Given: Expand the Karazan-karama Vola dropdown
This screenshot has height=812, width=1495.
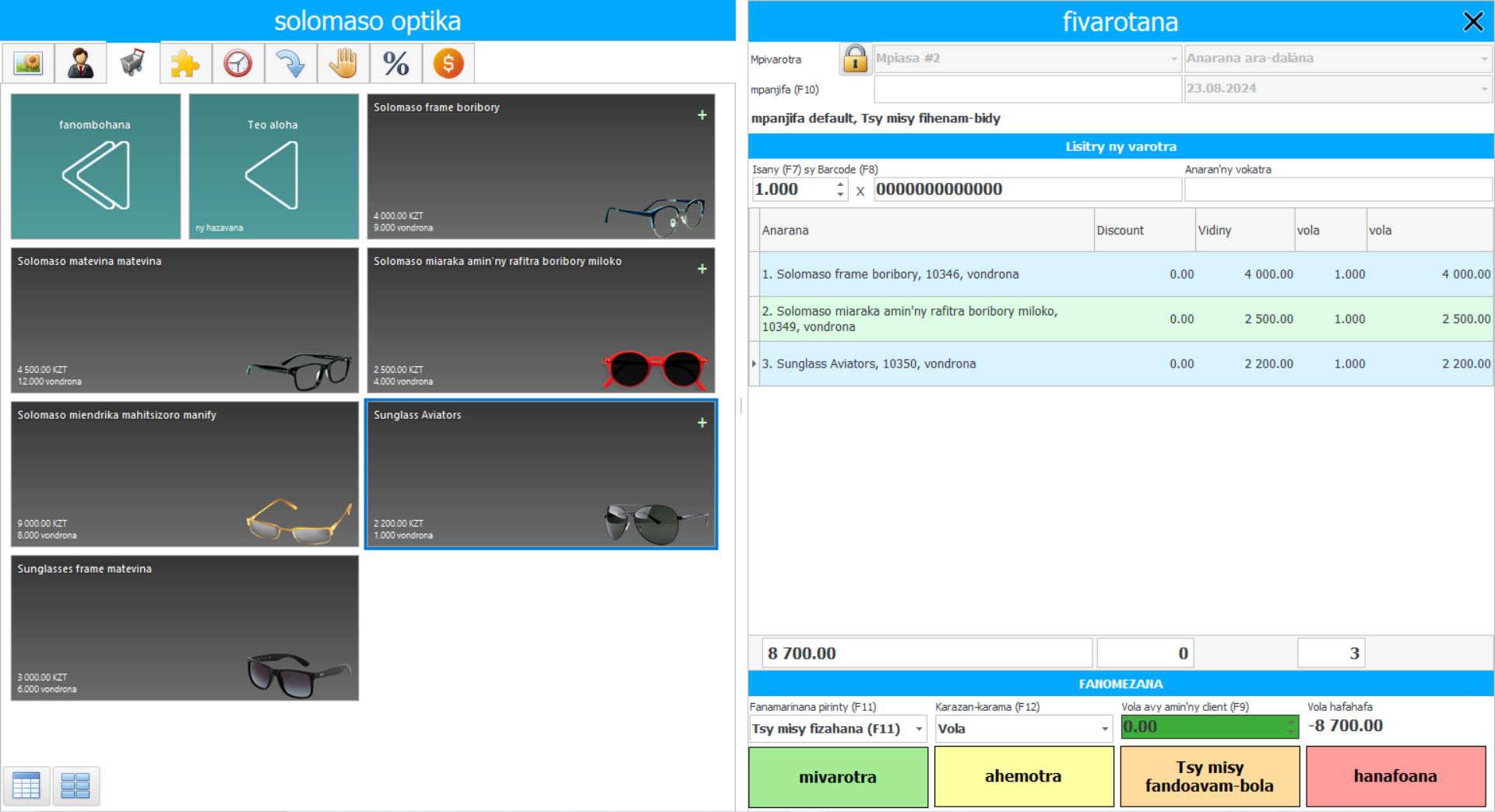Looking at the screenshot, I should [1104, 729].
